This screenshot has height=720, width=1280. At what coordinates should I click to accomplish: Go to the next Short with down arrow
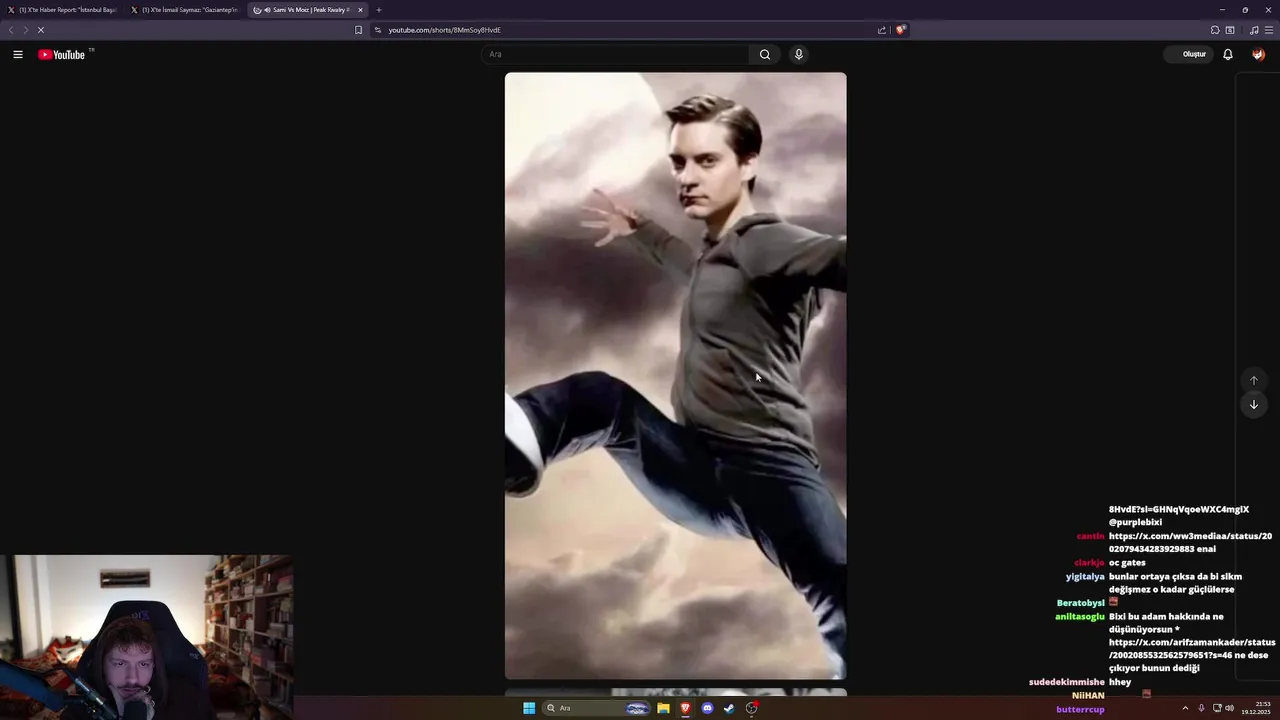[x=1254, y=405]
